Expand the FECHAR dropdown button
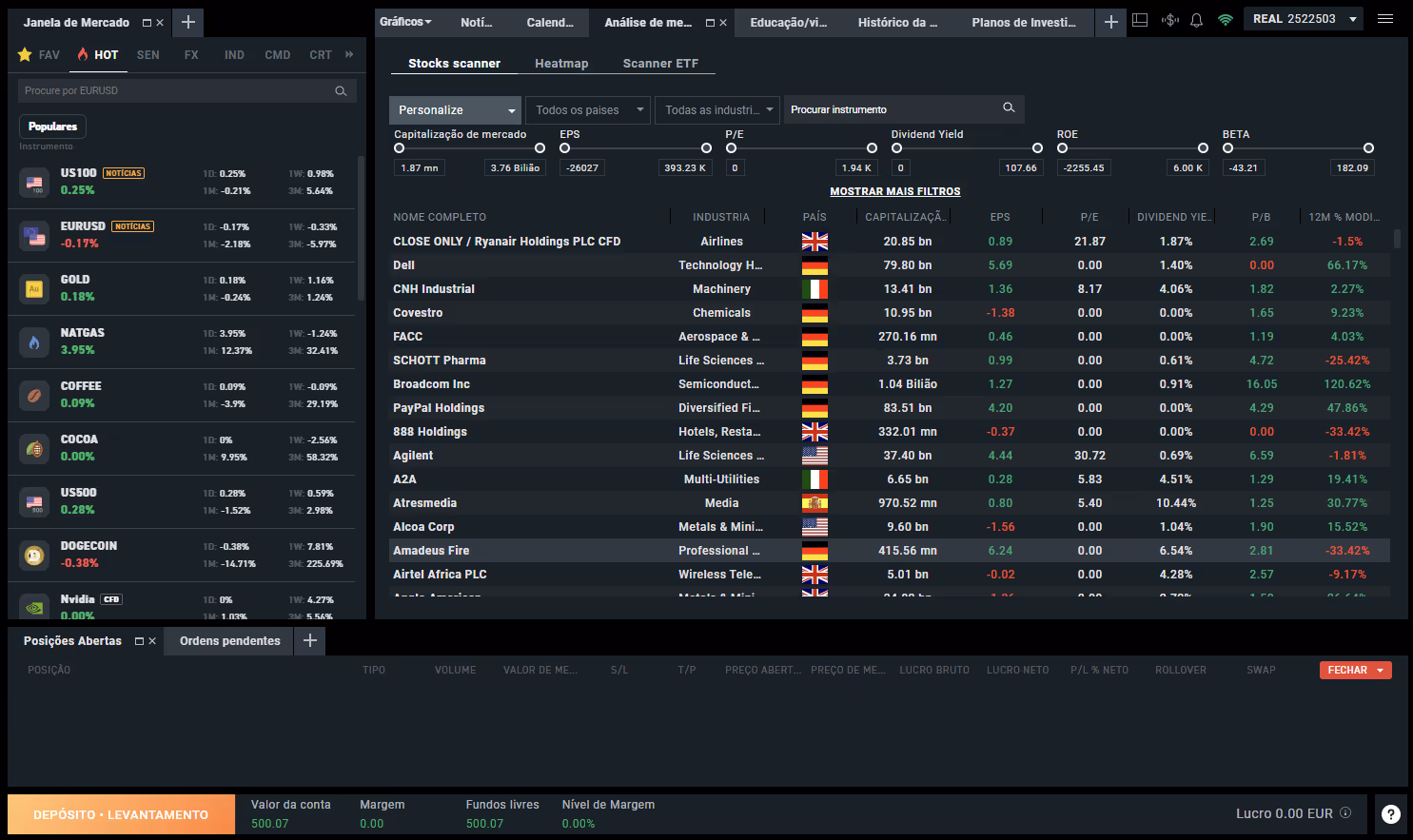 click(1381, 671)
